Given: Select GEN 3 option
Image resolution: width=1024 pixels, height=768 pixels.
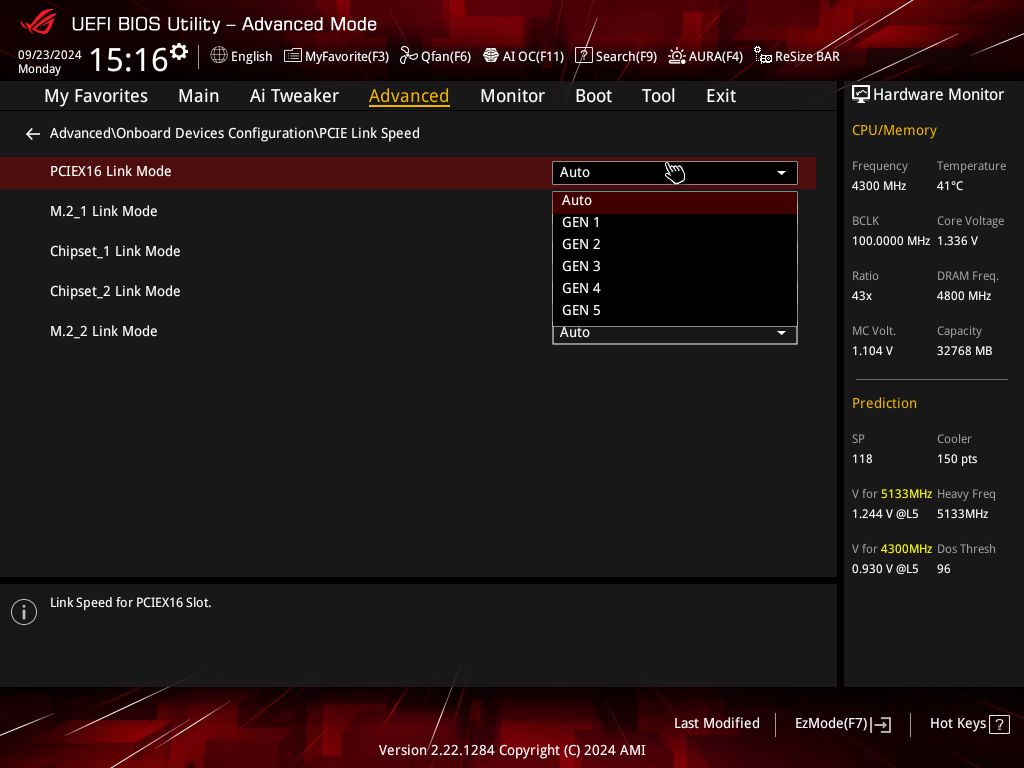Looking at the screenshot, I should pyautogui.click(x=675, y=266).
